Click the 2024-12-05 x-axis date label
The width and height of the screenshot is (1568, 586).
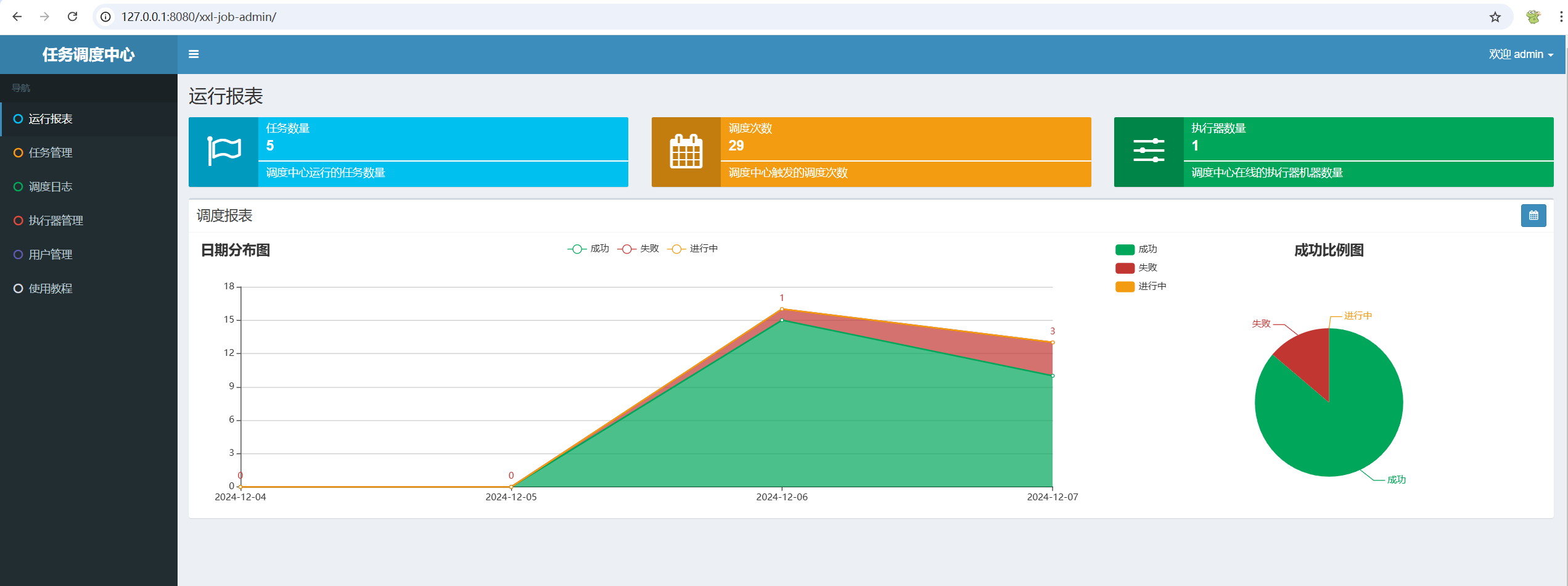pos(511,497)
